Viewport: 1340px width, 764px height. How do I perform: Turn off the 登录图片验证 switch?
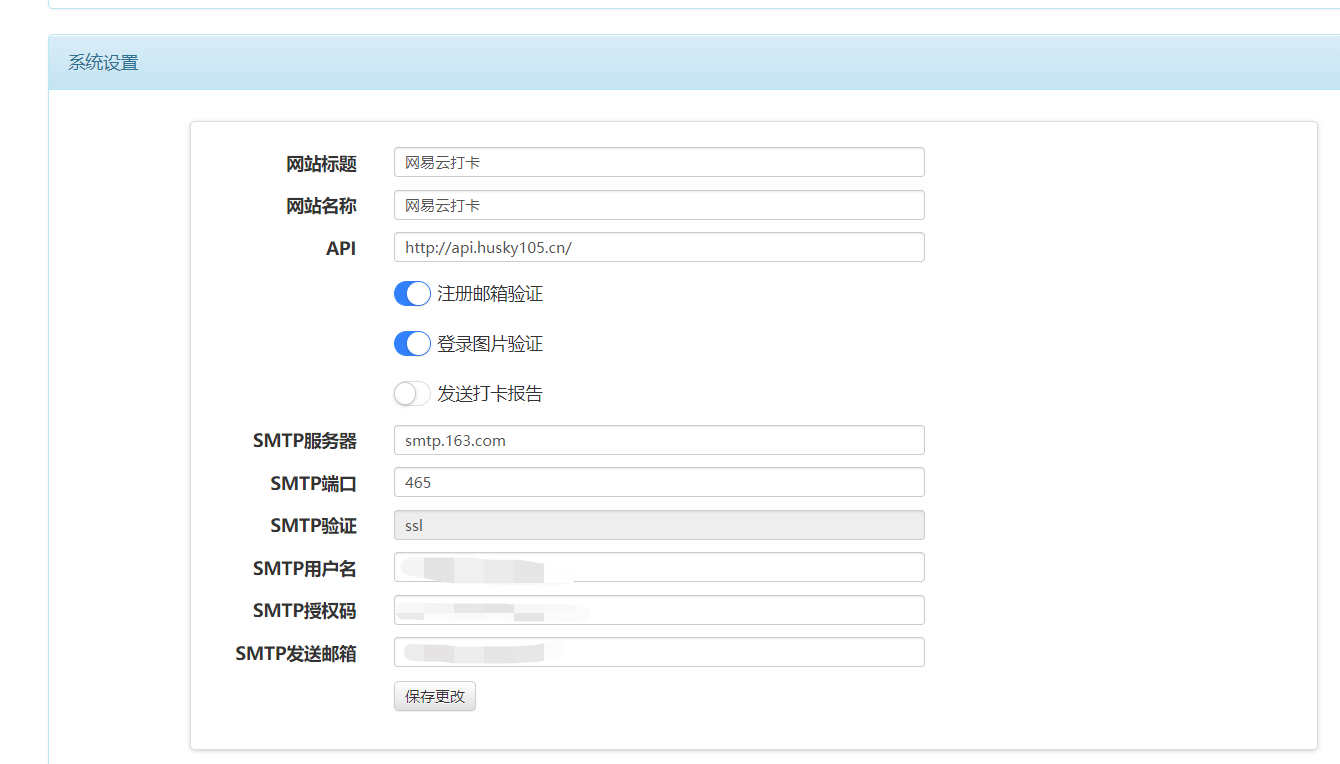(412, 344)
